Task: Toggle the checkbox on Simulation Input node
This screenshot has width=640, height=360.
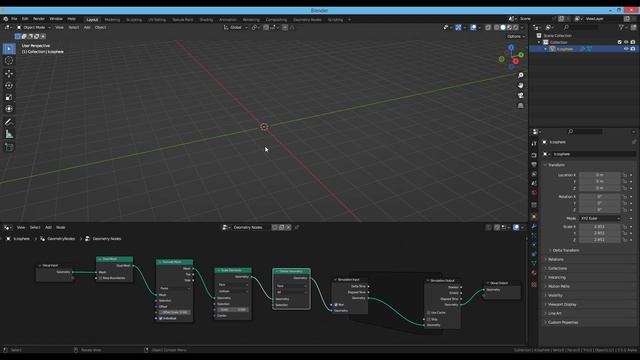Action: [336, 304]
